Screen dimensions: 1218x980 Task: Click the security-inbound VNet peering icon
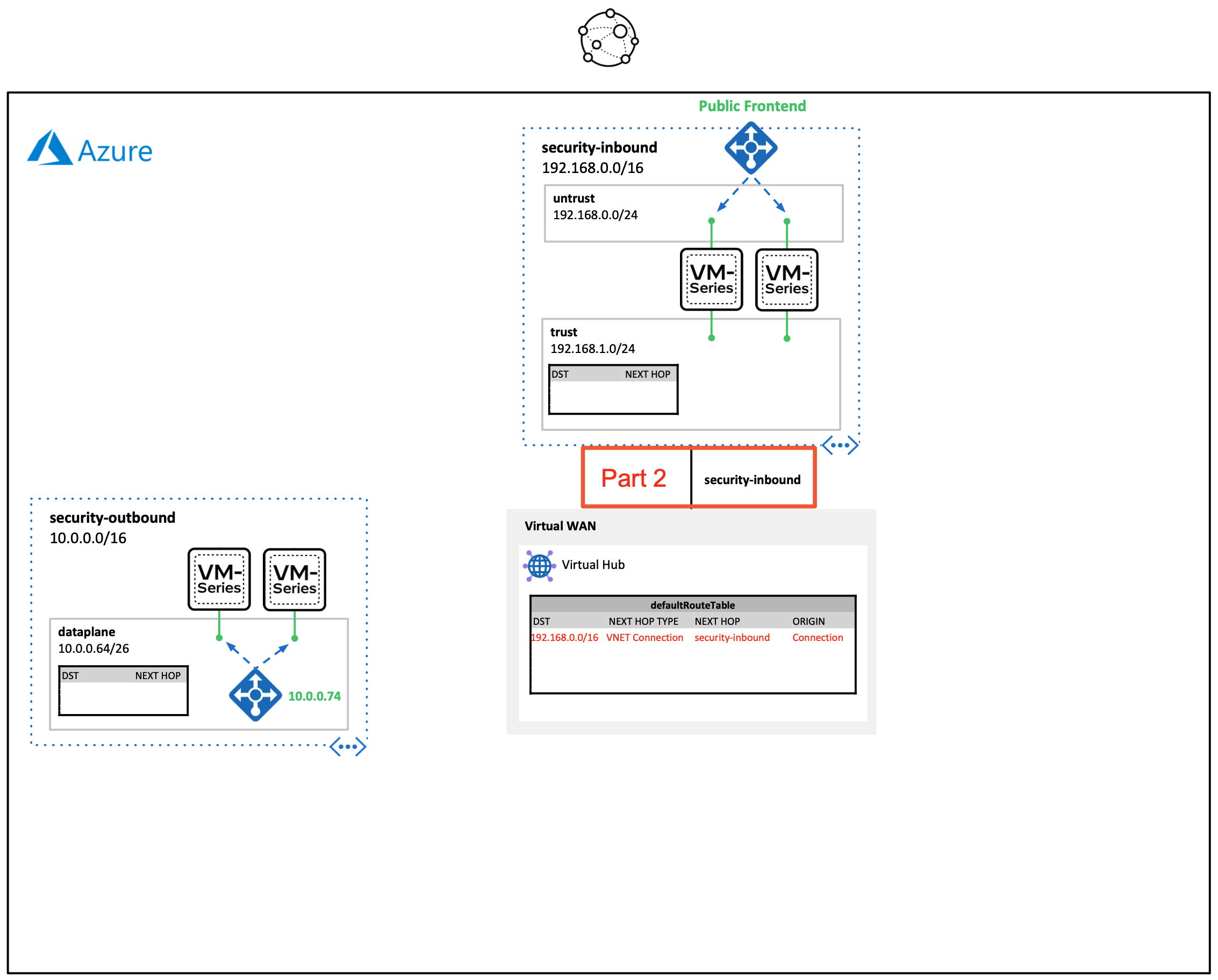(x=840, y=445)
